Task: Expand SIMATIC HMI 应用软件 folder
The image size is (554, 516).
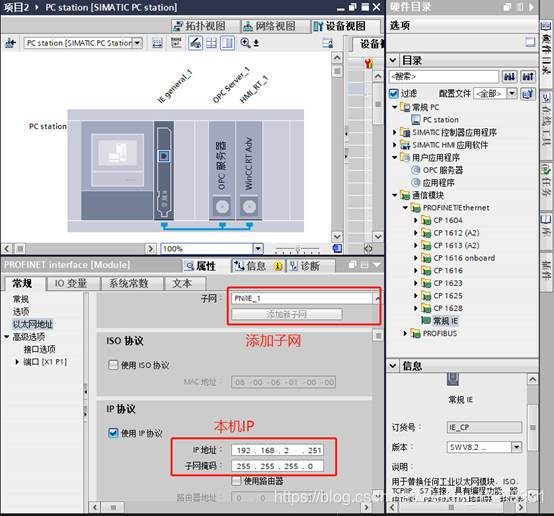Action: (395, 145)
